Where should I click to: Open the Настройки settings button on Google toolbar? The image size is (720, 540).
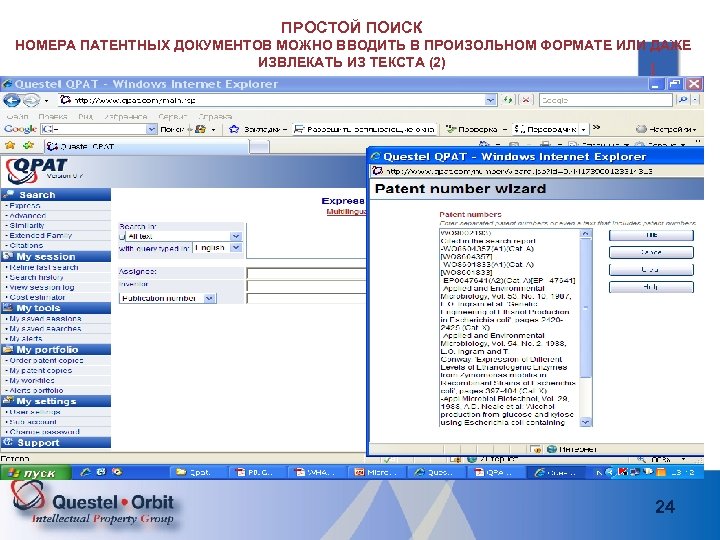pos(666,129)
